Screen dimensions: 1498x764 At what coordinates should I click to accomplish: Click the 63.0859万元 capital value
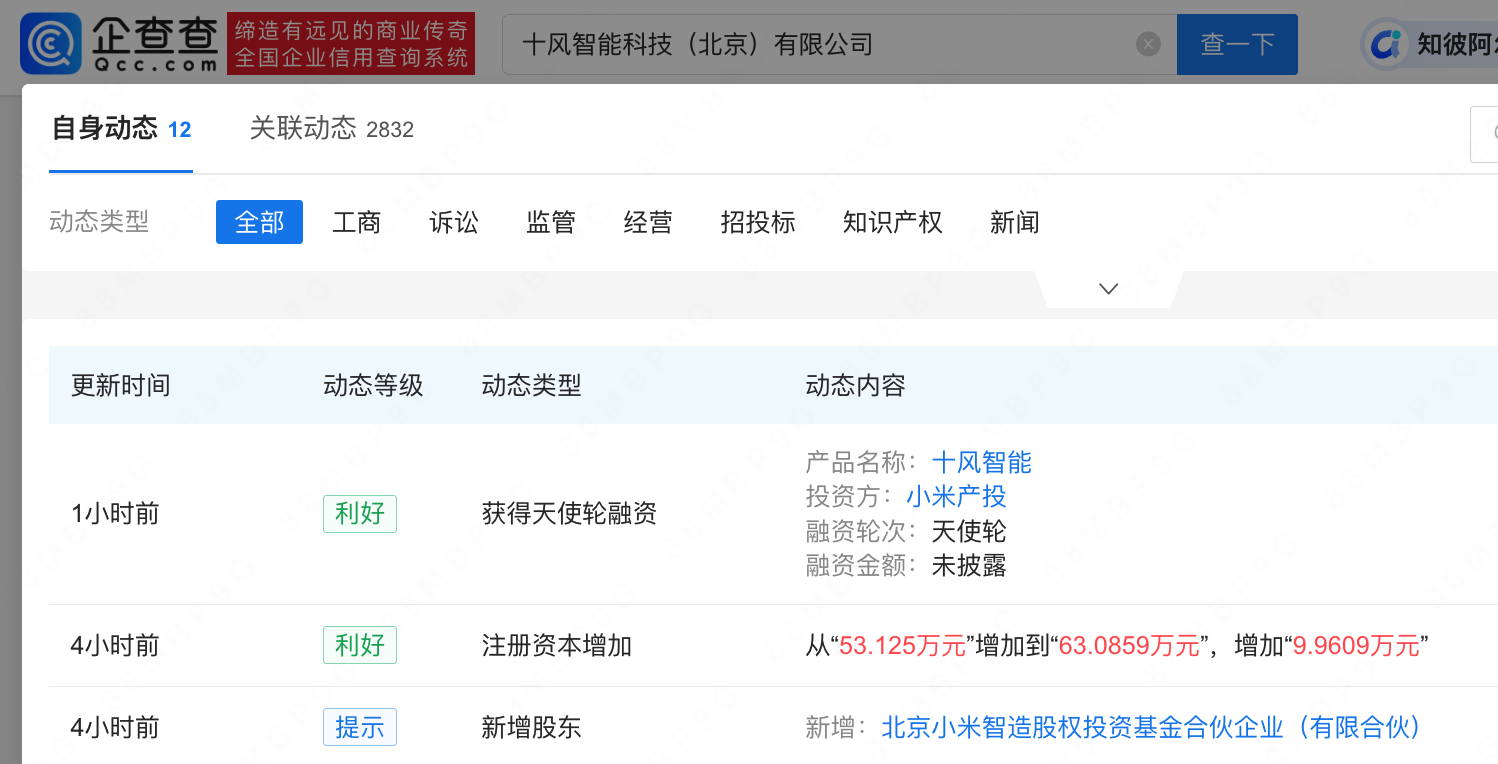coord(1129,646)
